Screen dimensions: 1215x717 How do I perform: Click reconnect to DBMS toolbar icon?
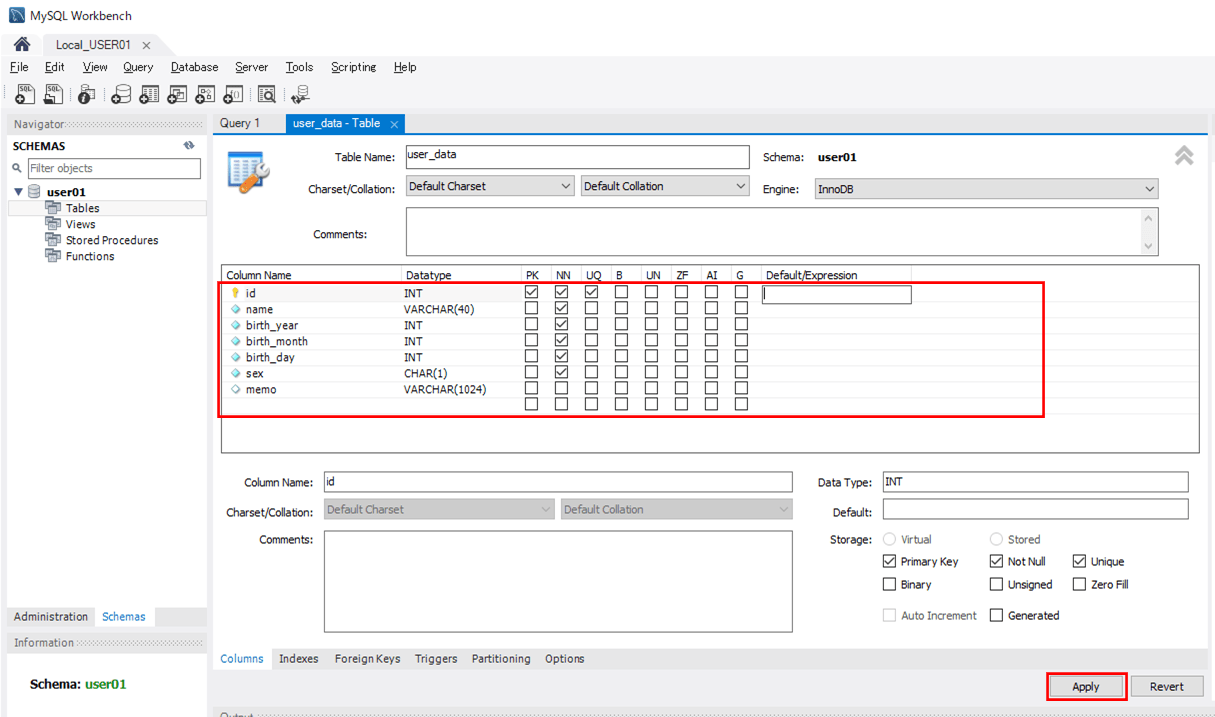point(300,95)
